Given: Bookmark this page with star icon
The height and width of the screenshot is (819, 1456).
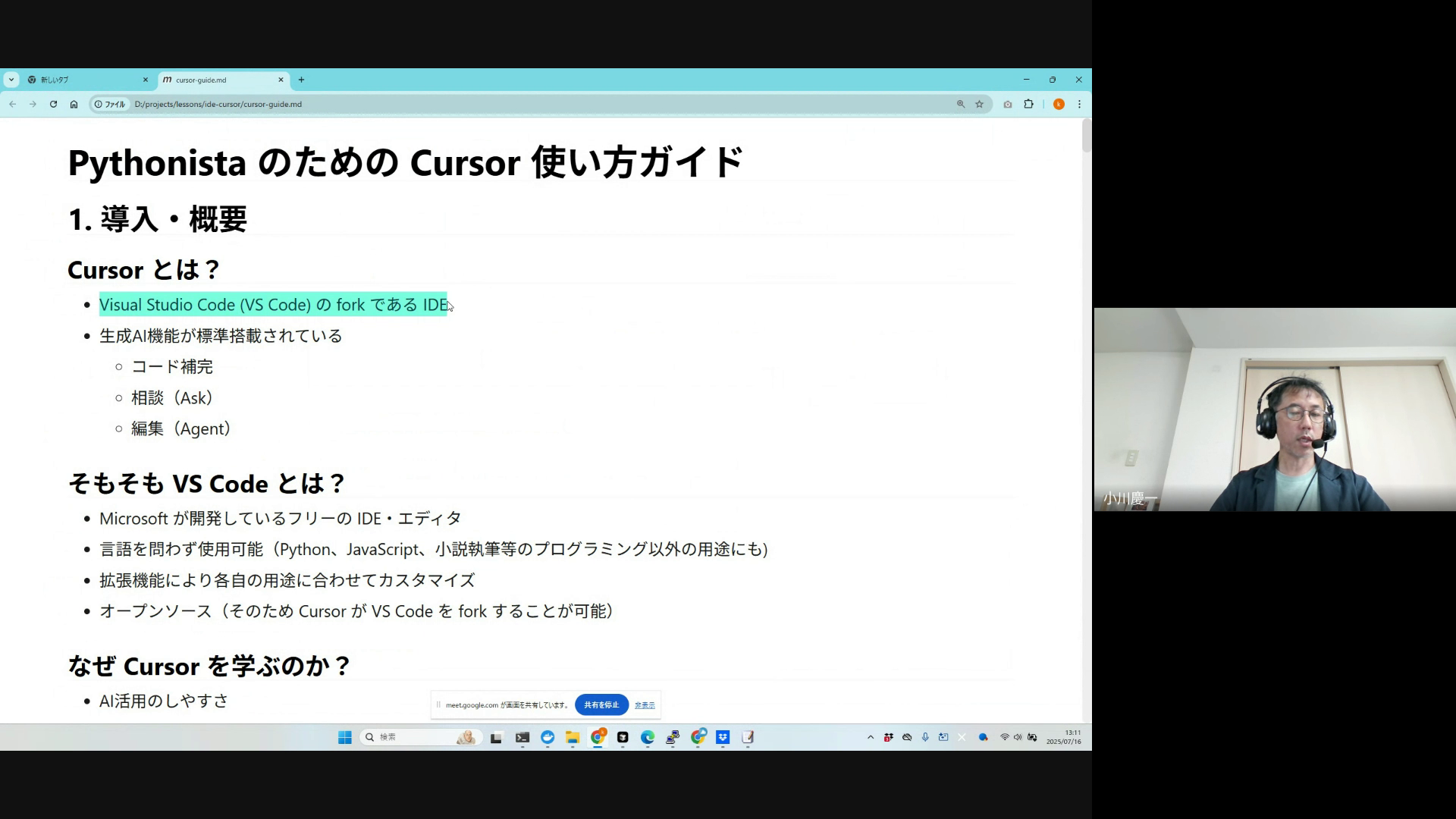Looking at the screenshot, I should pos(979,104).
